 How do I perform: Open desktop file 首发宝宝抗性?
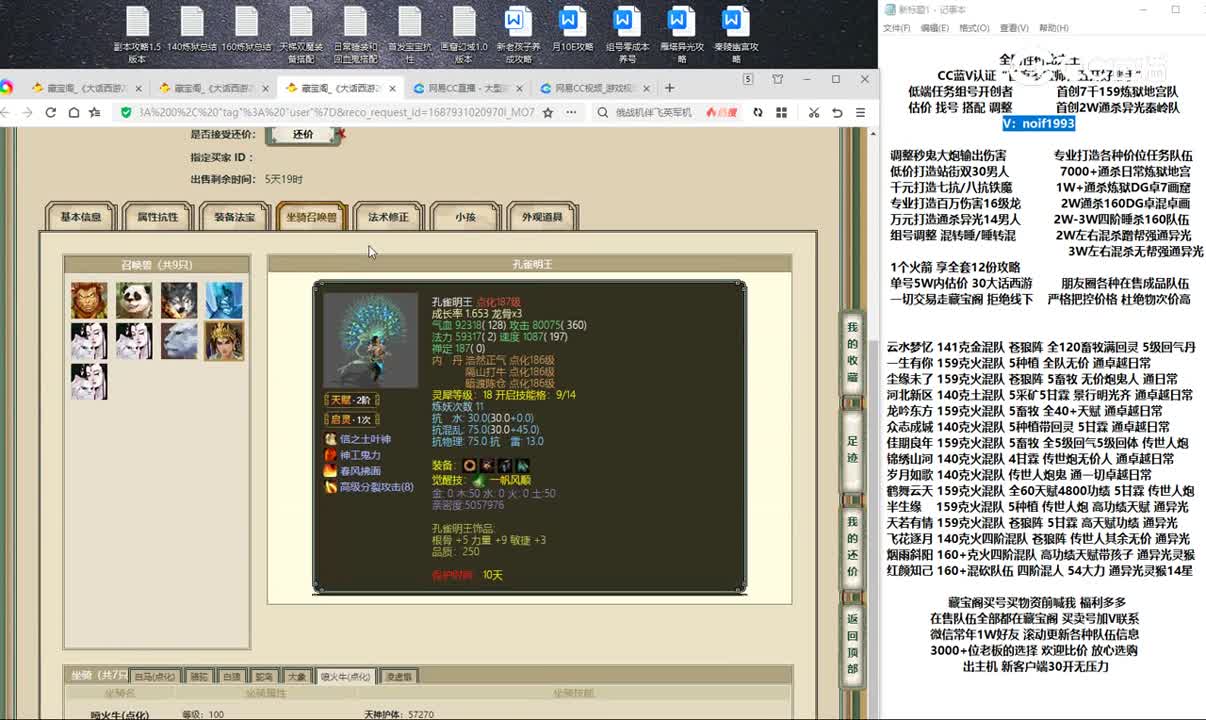(x=409, y=34)
